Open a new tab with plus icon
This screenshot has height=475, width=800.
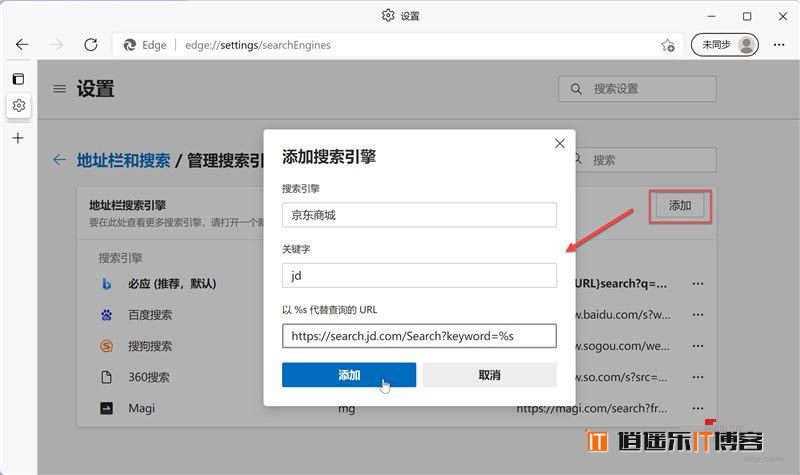point(18,138)
